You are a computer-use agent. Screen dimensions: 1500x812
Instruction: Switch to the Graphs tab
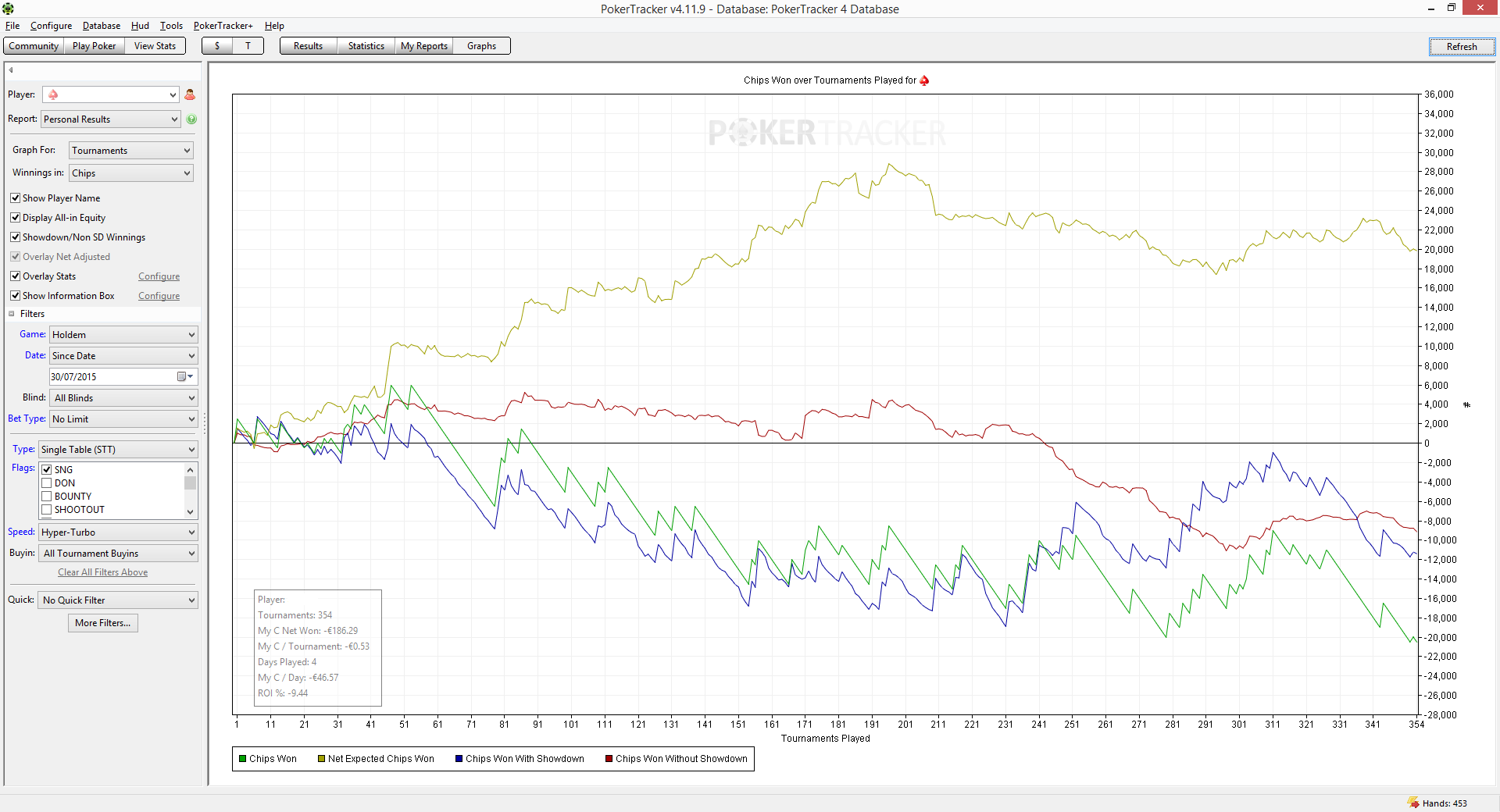(x=481, y=46)
